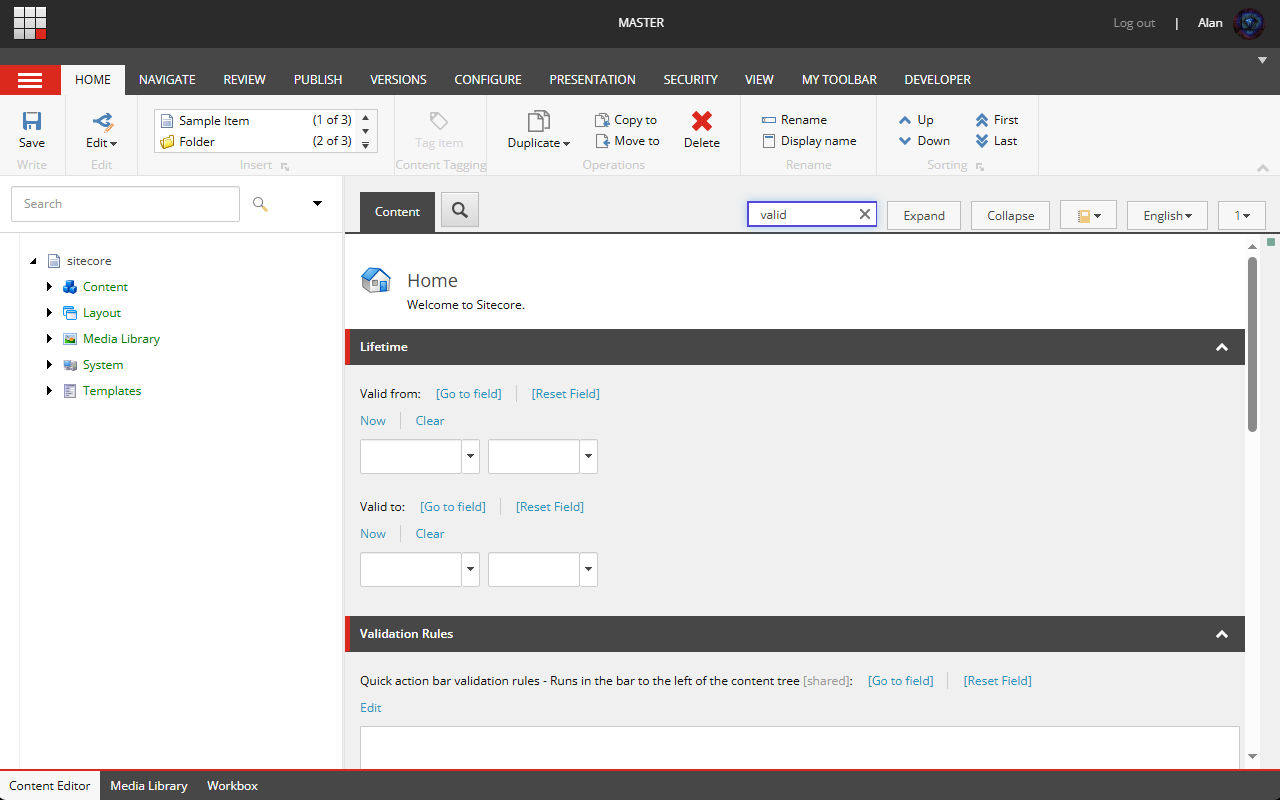Click Now link under Valid from
The width and height of the screenshot is (1280, 800).
tap(373, 420)
